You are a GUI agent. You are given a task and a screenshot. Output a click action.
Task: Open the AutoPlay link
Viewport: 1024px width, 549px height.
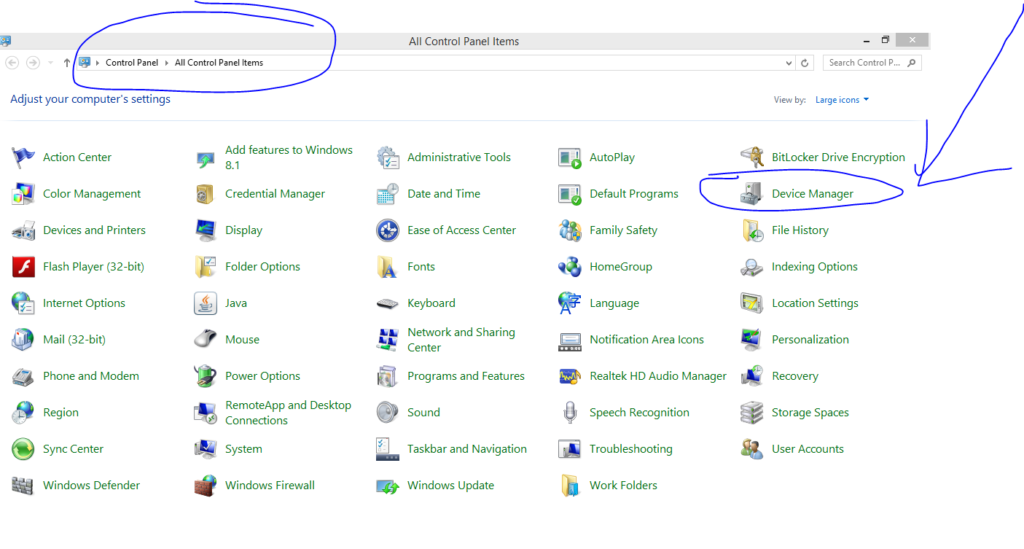click(x=612, y=157)
